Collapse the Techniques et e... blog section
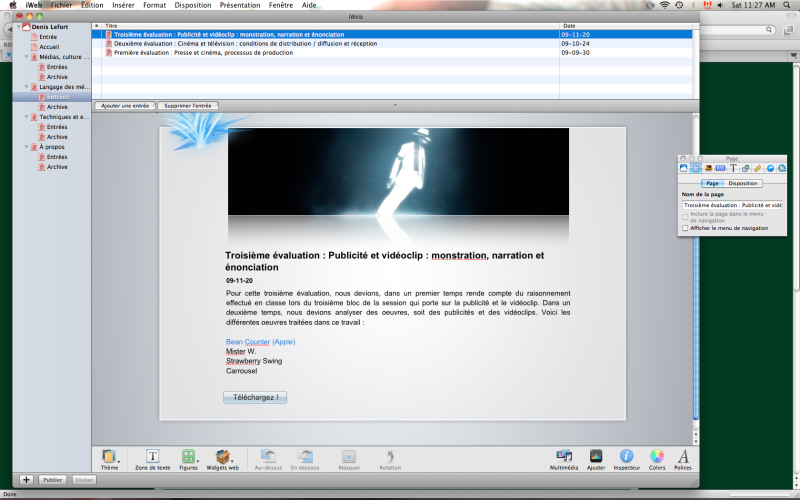 pos(27,117)
